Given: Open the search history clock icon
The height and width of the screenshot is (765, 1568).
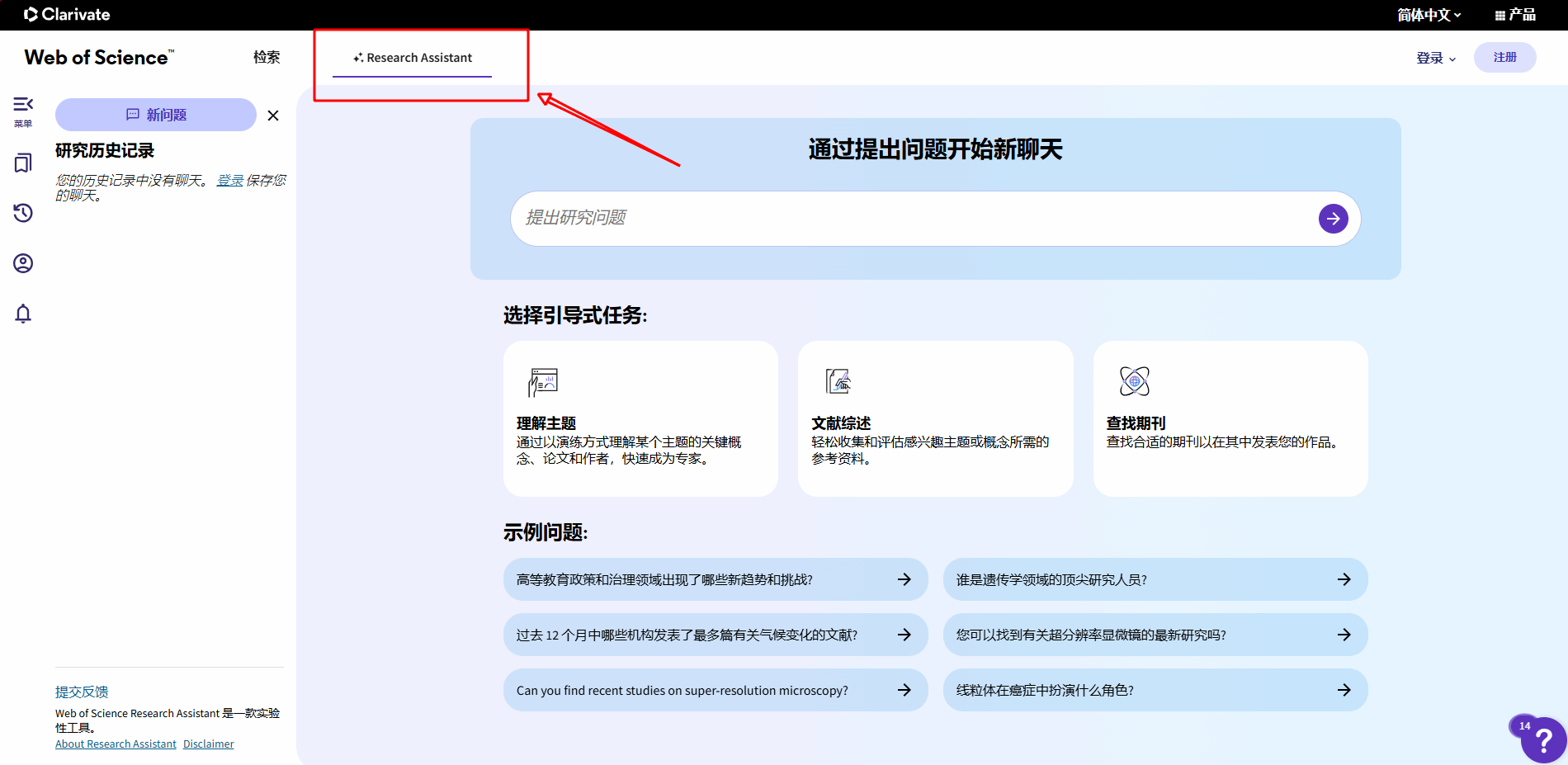Looking at the screenshot, I should pyautogui.click(x=23, y=213).
